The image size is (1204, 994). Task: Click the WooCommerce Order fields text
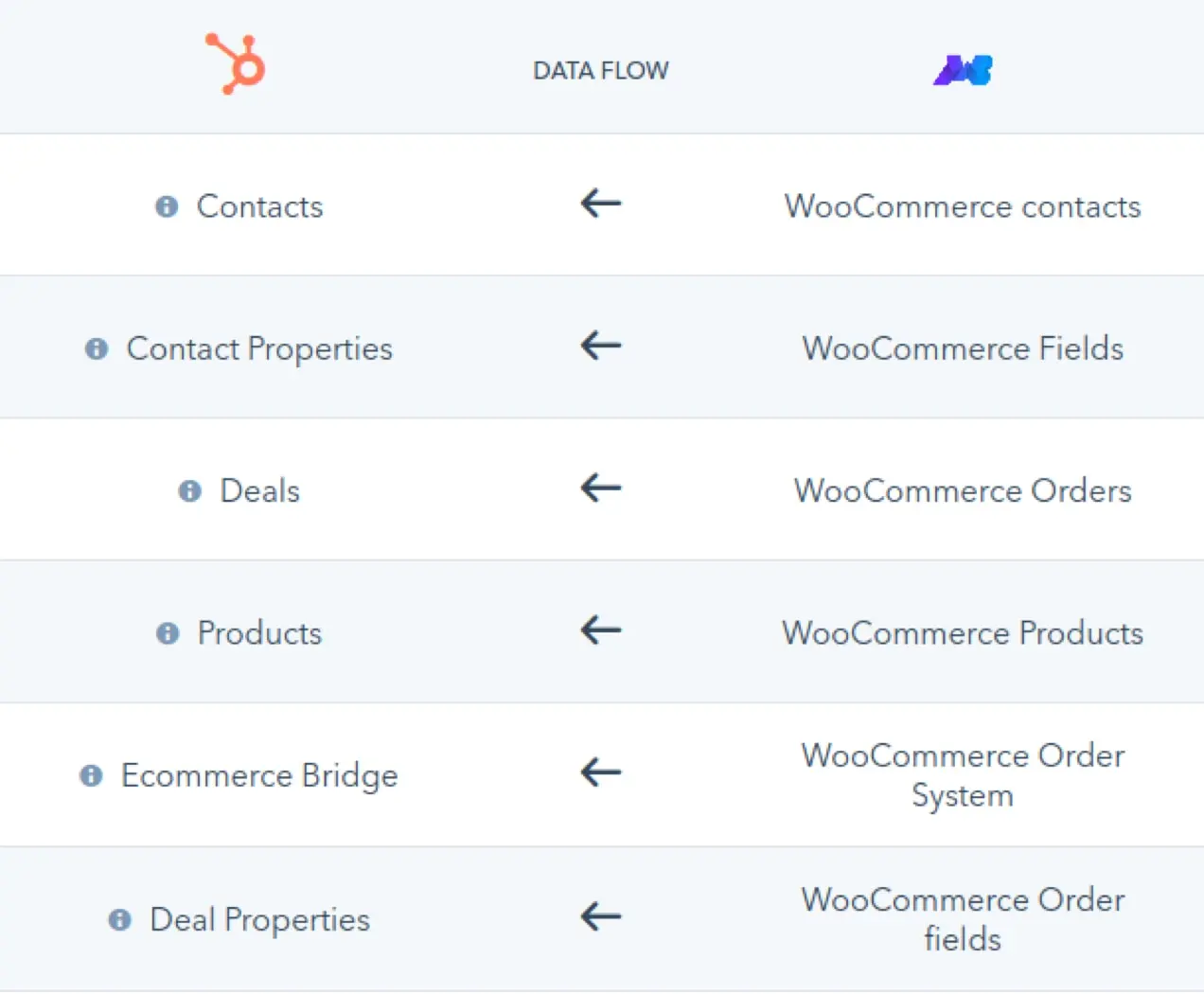pyautogui.click(x=963, y=918)
